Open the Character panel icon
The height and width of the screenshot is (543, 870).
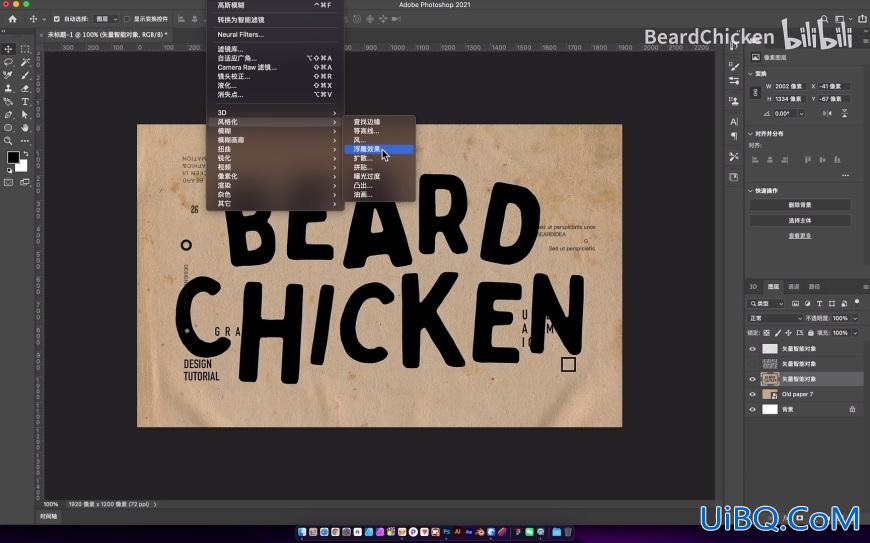pyautogui.click(x=734, y=121)
